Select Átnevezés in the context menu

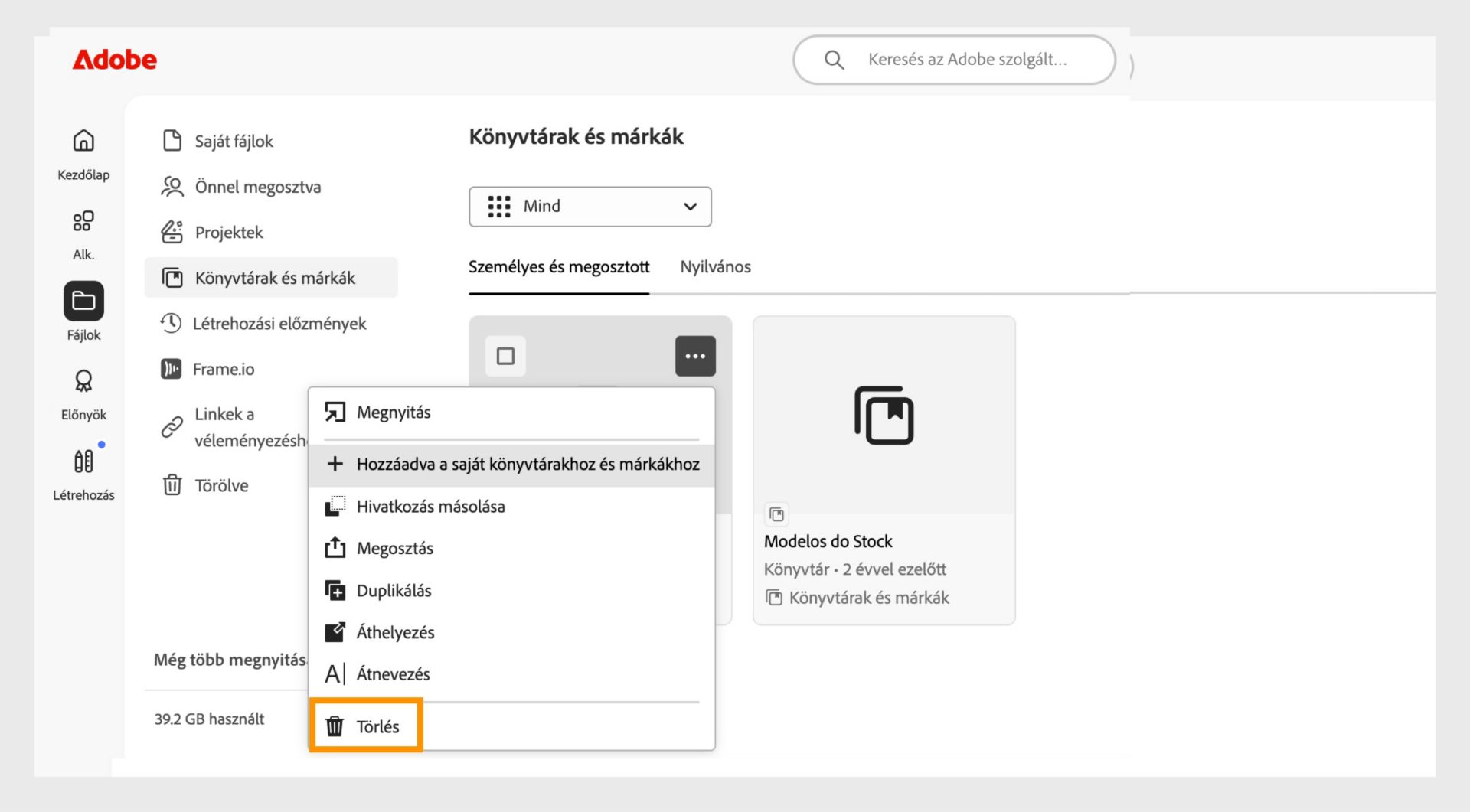(x=511, y=674)
